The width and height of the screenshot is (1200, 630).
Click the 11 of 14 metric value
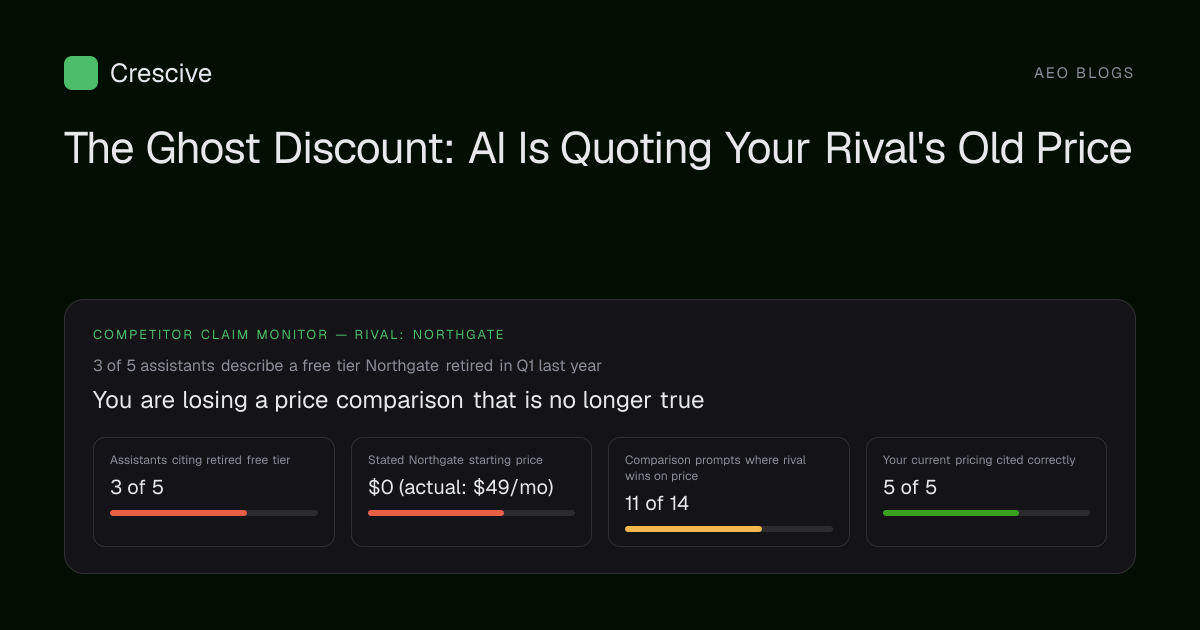[657, 503]
